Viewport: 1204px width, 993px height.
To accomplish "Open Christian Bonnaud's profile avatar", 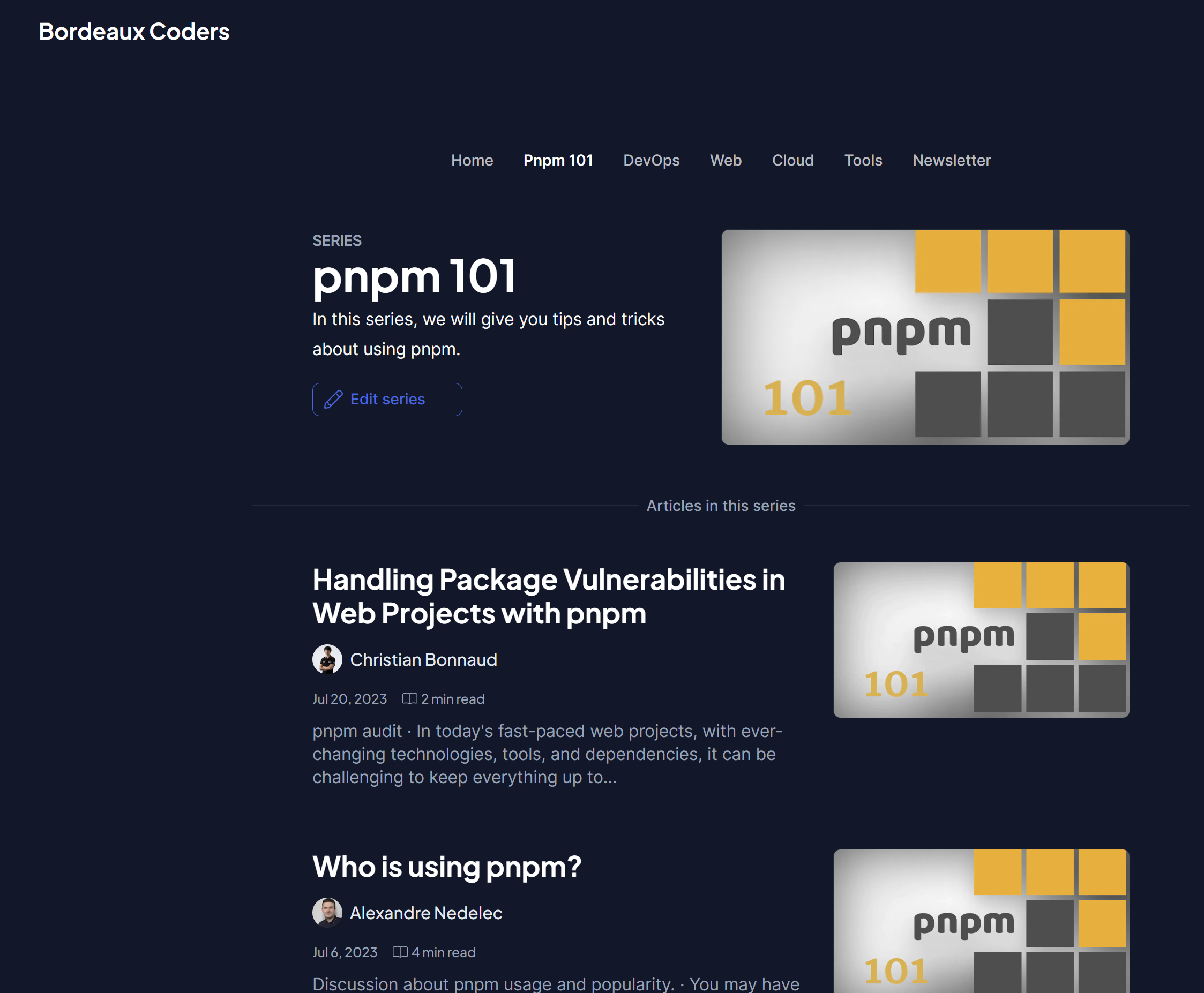I will pyautogui.click(x=327, y=659).
